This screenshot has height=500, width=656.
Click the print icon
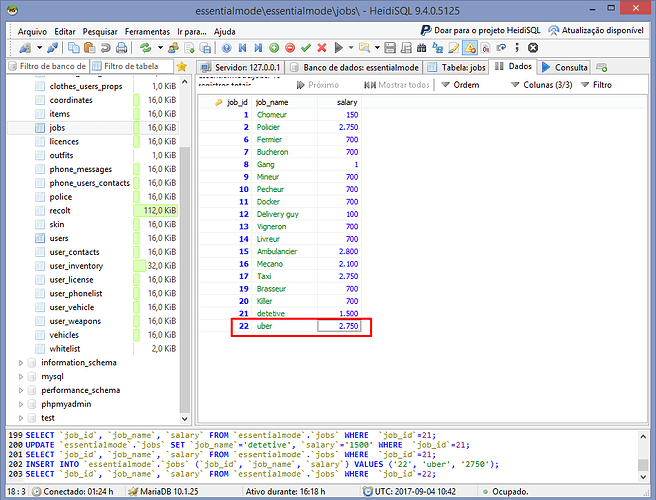pyautogui.click(x=121, y=48)
